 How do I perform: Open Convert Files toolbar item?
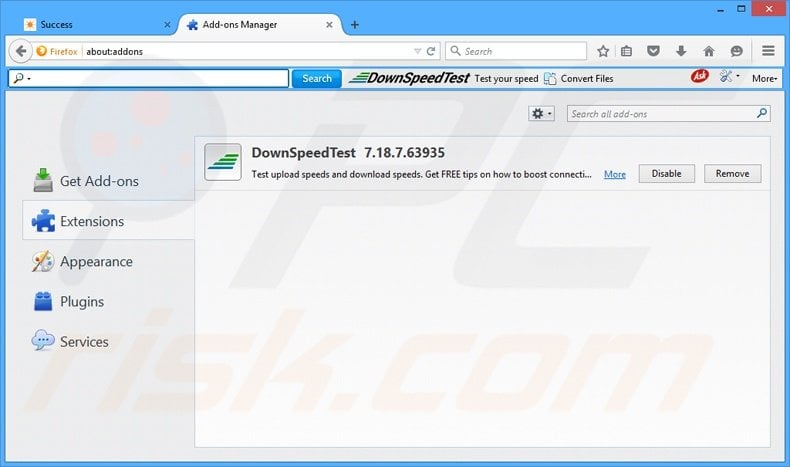579,79
